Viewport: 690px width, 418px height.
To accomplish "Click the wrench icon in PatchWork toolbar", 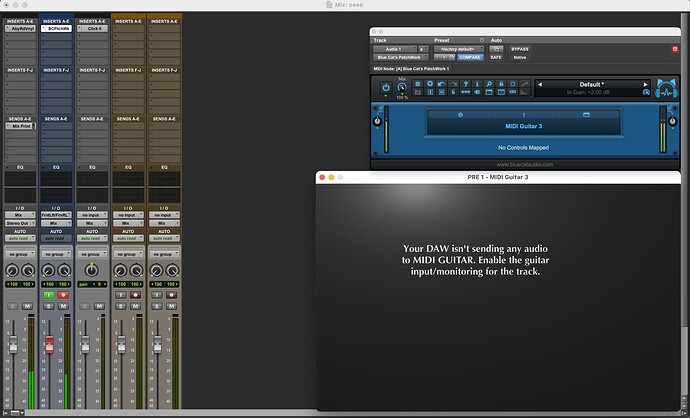I will pyautogui.click(x=525, y=84).
